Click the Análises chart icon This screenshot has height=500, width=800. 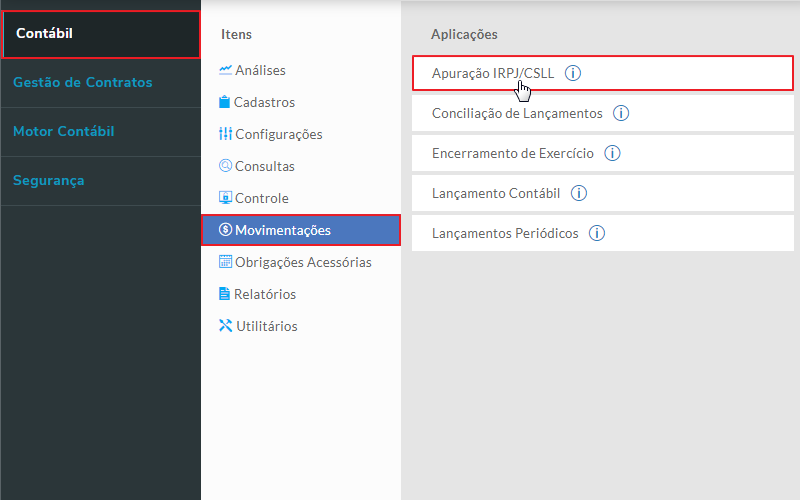point(225,70)
